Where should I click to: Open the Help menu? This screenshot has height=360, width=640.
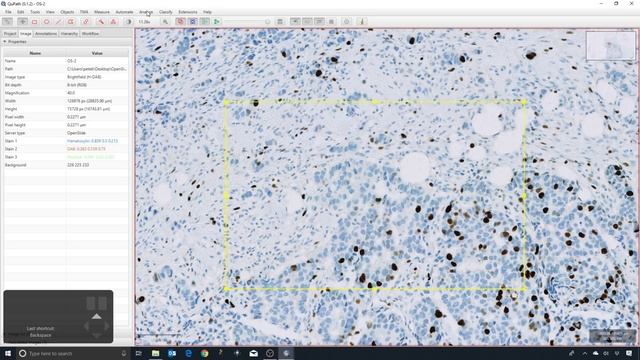tap(207, 12)
